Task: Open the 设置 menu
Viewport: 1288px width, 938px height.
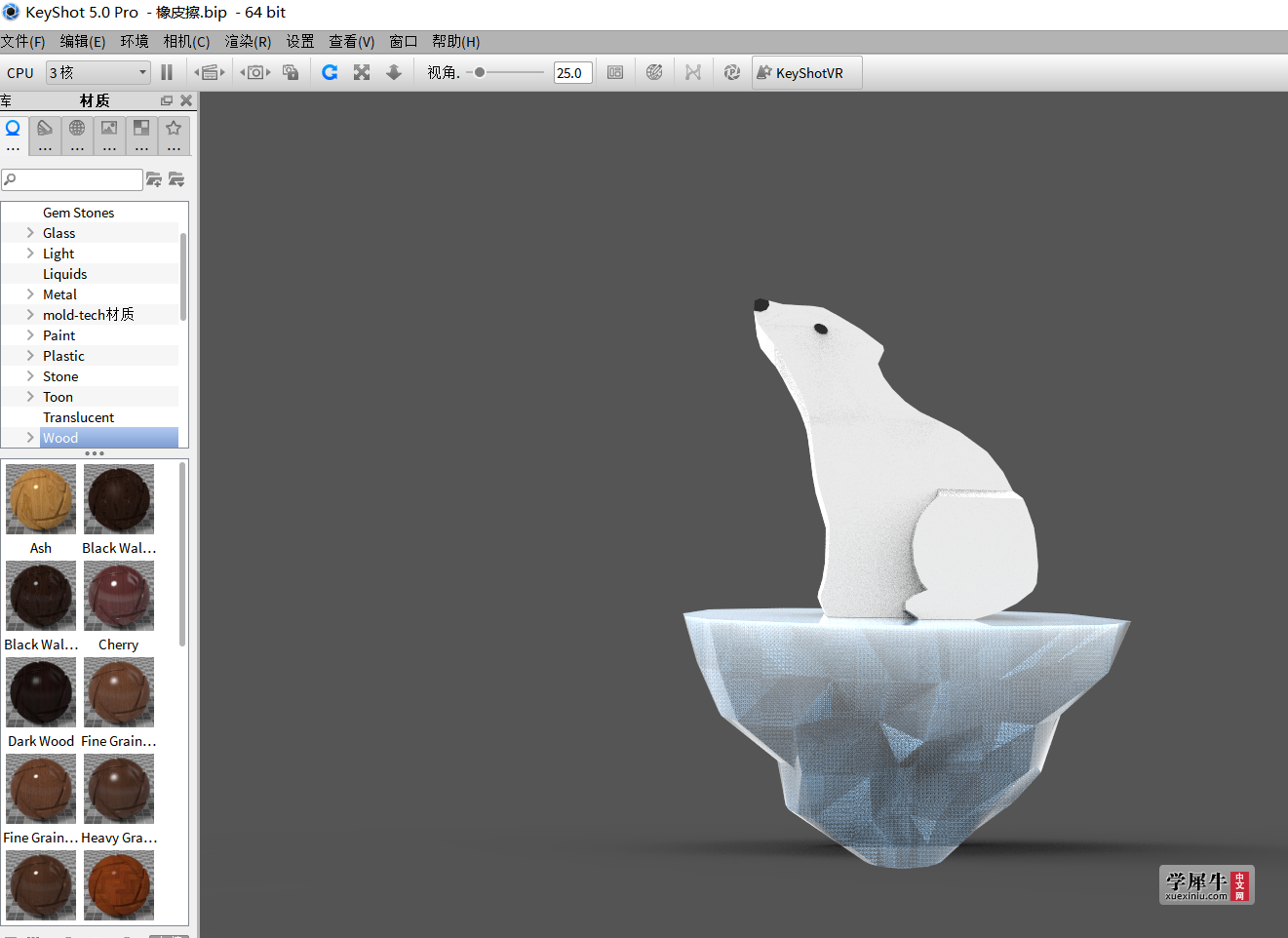Action: [300, 41]
